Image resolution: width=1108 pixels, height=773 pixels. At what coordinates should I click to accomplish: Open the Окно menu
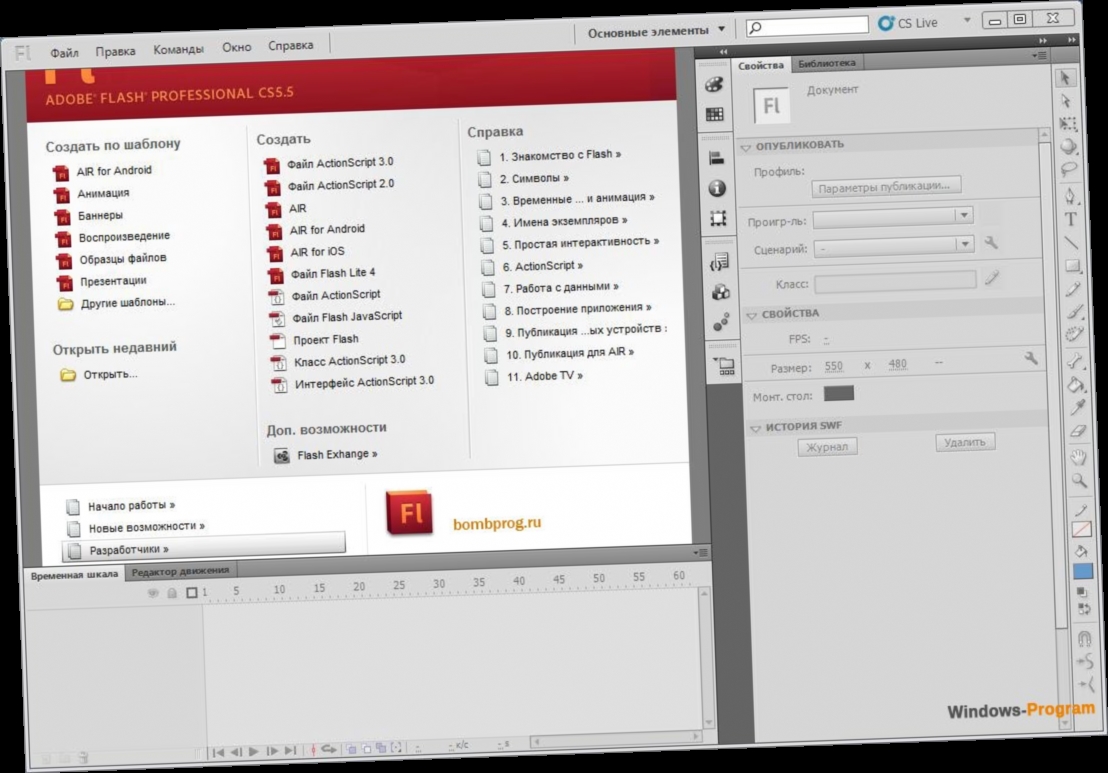[237, 47]
